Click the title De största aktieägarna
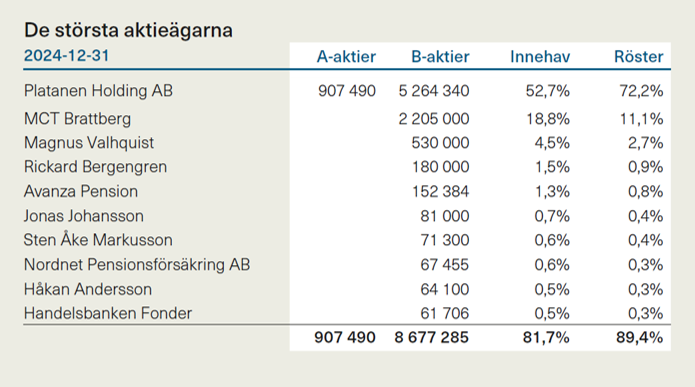This screenshot has height=387, width=695. tap(128, 30)
